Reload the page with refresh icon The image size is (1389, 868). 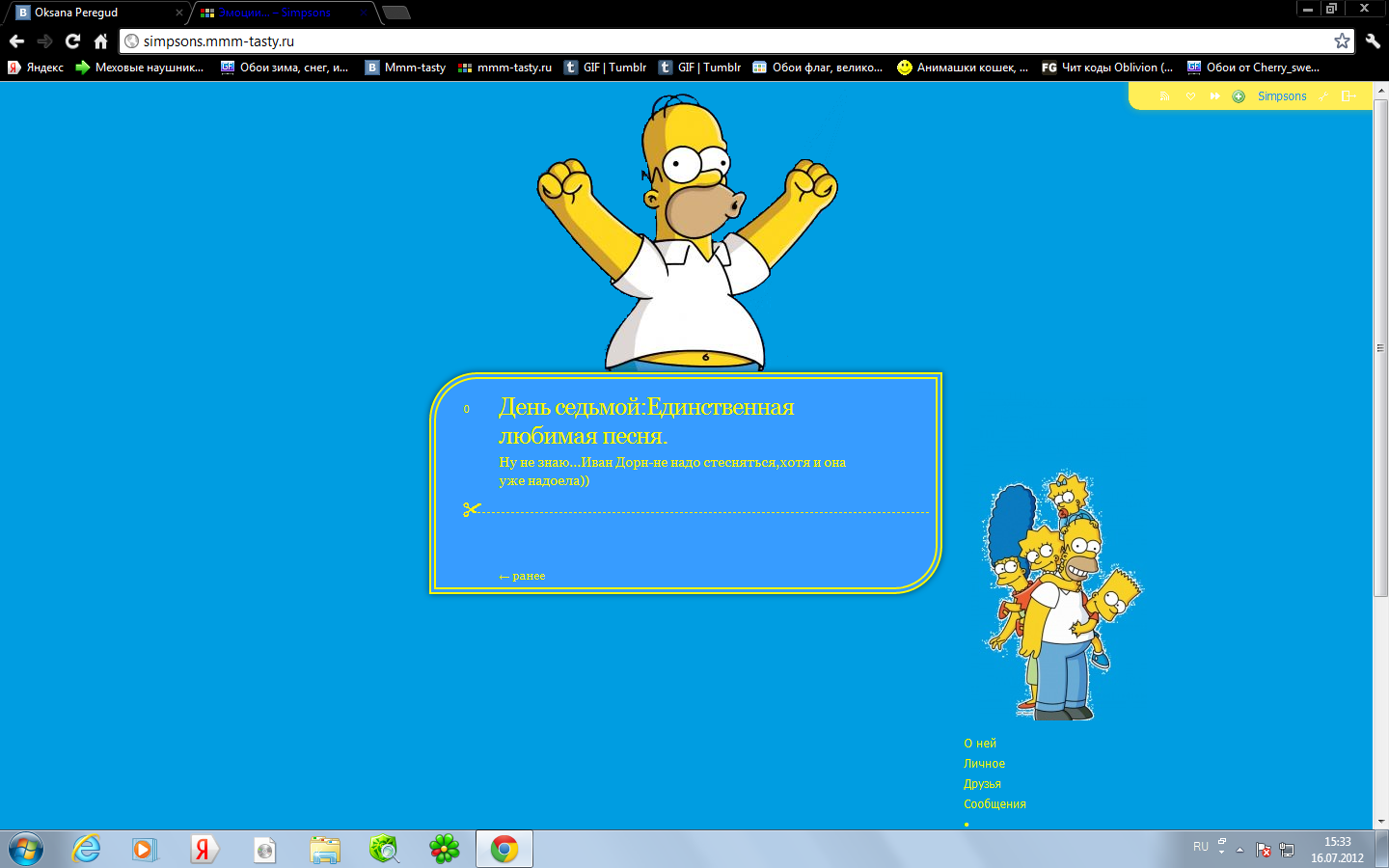point(72,41)
